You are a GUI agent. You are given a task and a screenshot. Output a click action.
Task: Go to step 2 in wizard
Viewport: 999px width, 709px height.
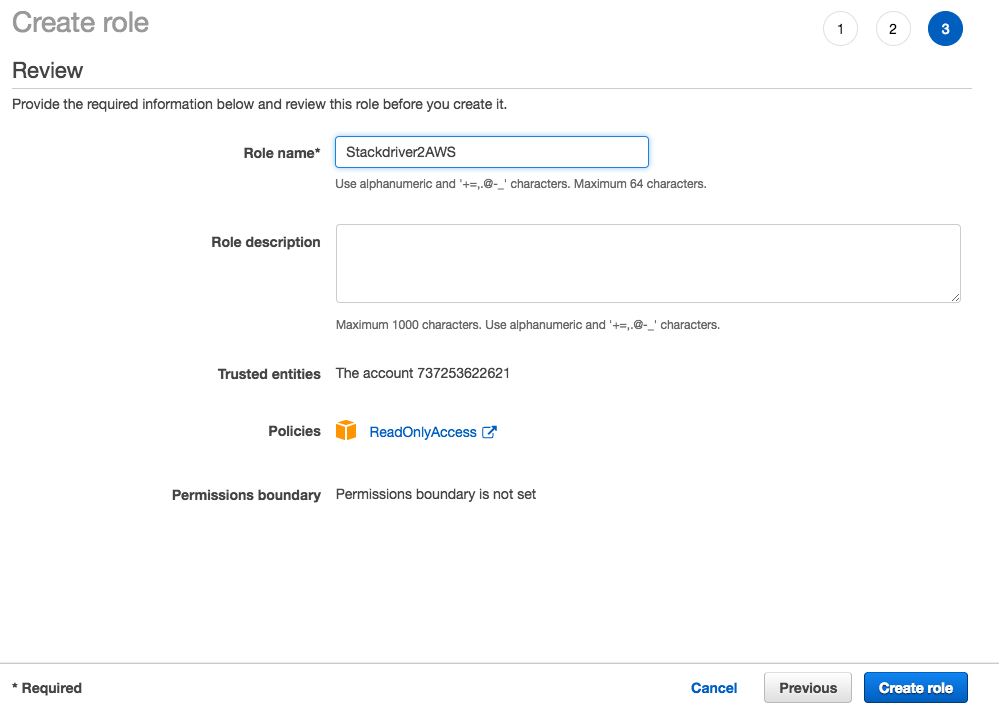(892, 29)
